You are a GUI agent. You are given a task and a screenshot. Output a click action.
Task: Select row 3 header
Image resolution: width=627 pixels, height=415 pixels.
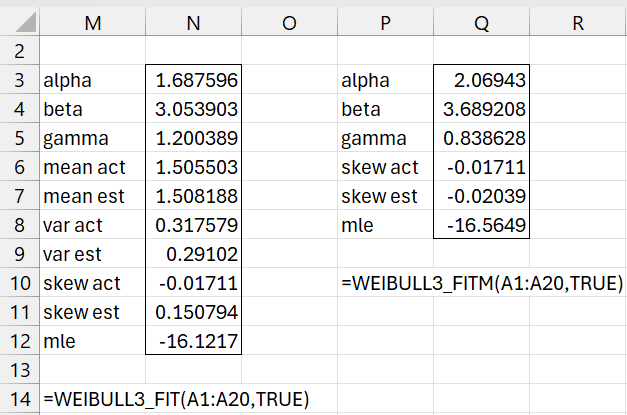pyautogui.click(x=18, y=80)
